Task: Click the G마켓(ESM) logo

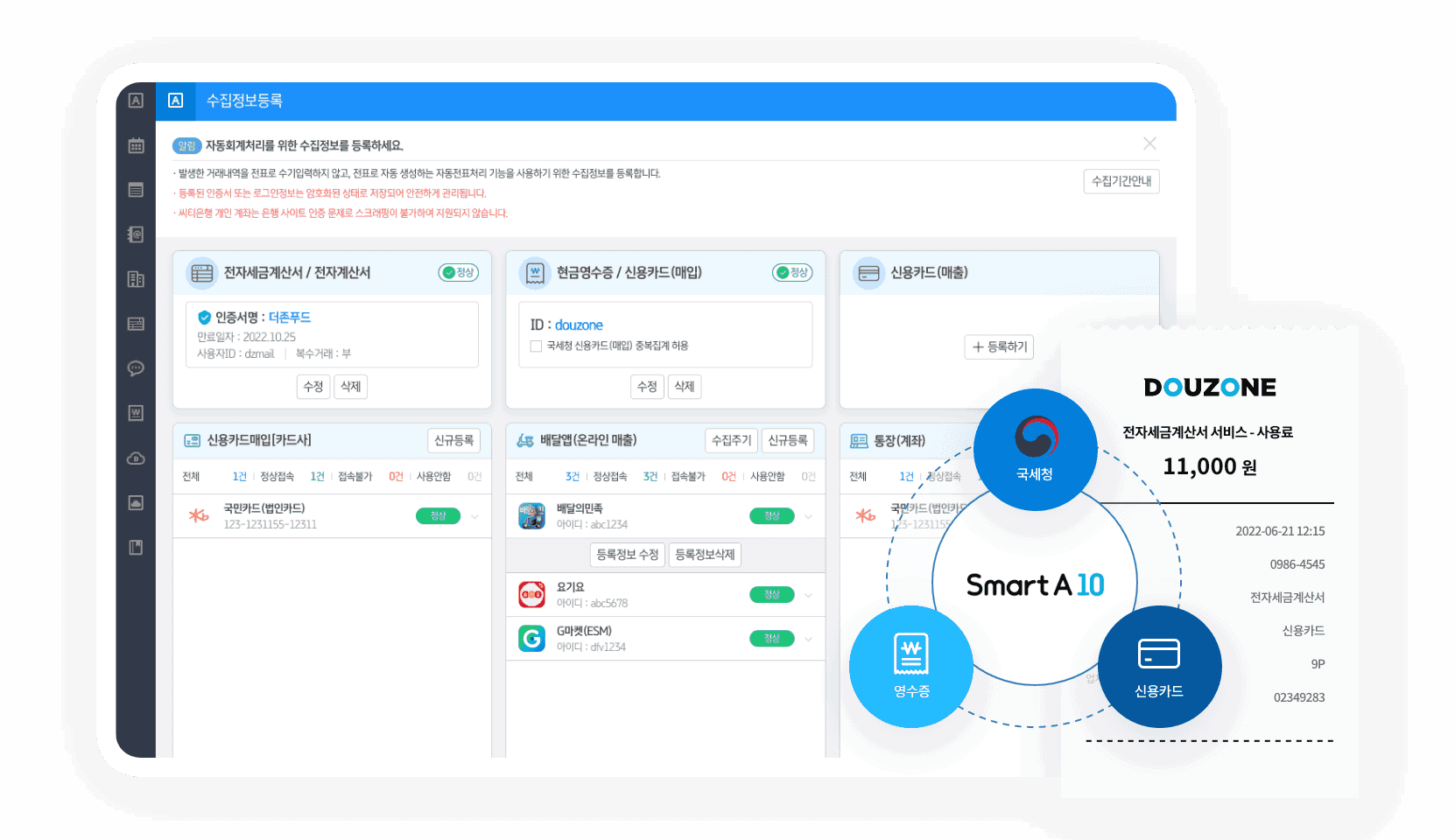Action: (x=532, y=639)
